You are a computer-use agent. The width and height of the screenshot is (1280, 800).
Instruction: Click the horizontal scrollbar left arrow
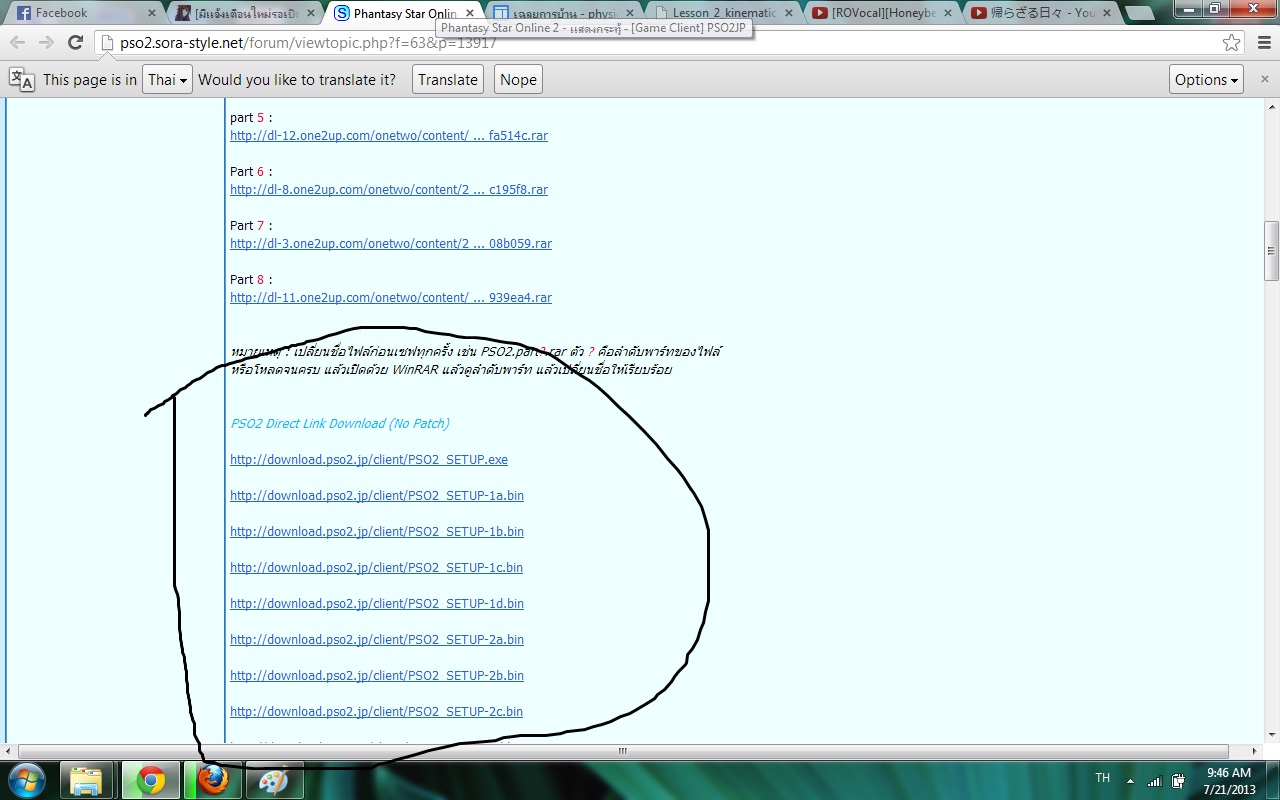9,751
